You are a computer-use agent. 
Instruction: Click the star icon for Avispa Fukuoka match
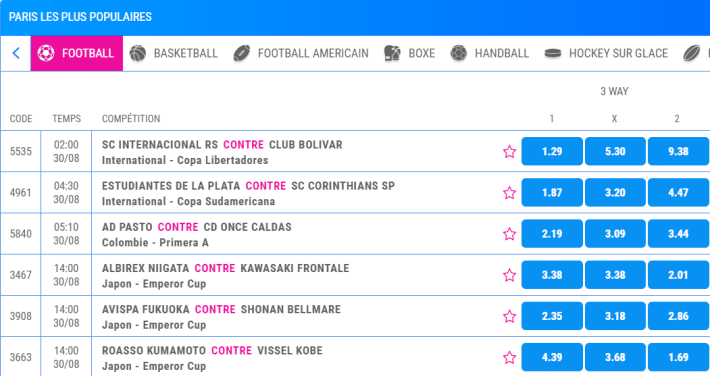click(x=509, y=316)
